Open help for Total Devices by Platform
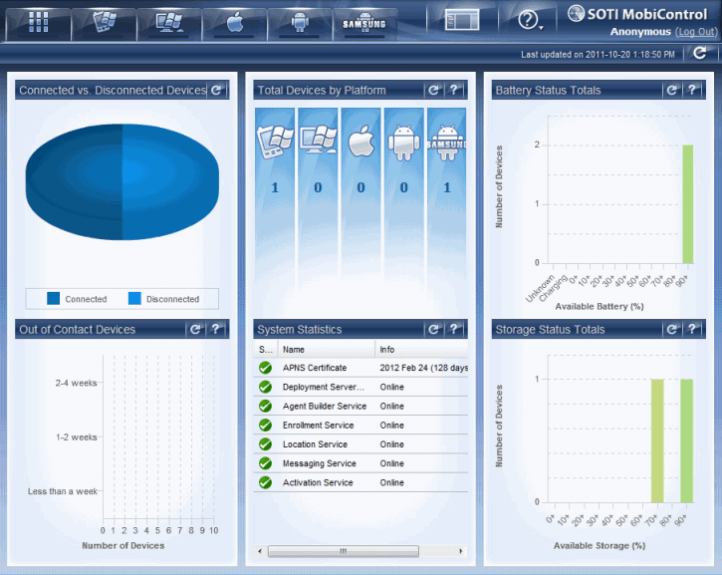The height and width of the screenshot is (575, 722). coord(454,90)
